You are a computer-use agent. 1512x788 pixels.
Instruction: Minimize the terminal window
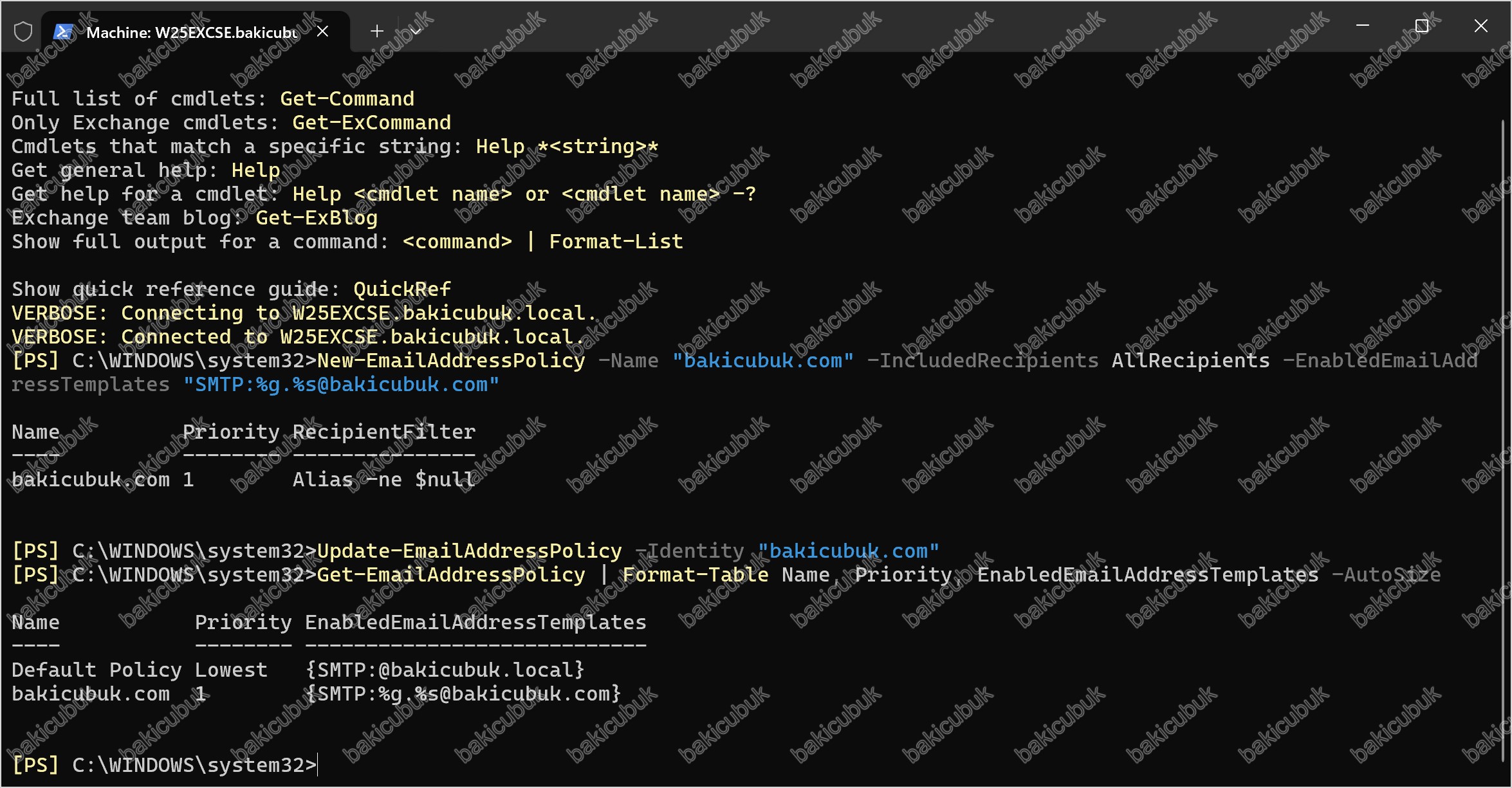1362,26
